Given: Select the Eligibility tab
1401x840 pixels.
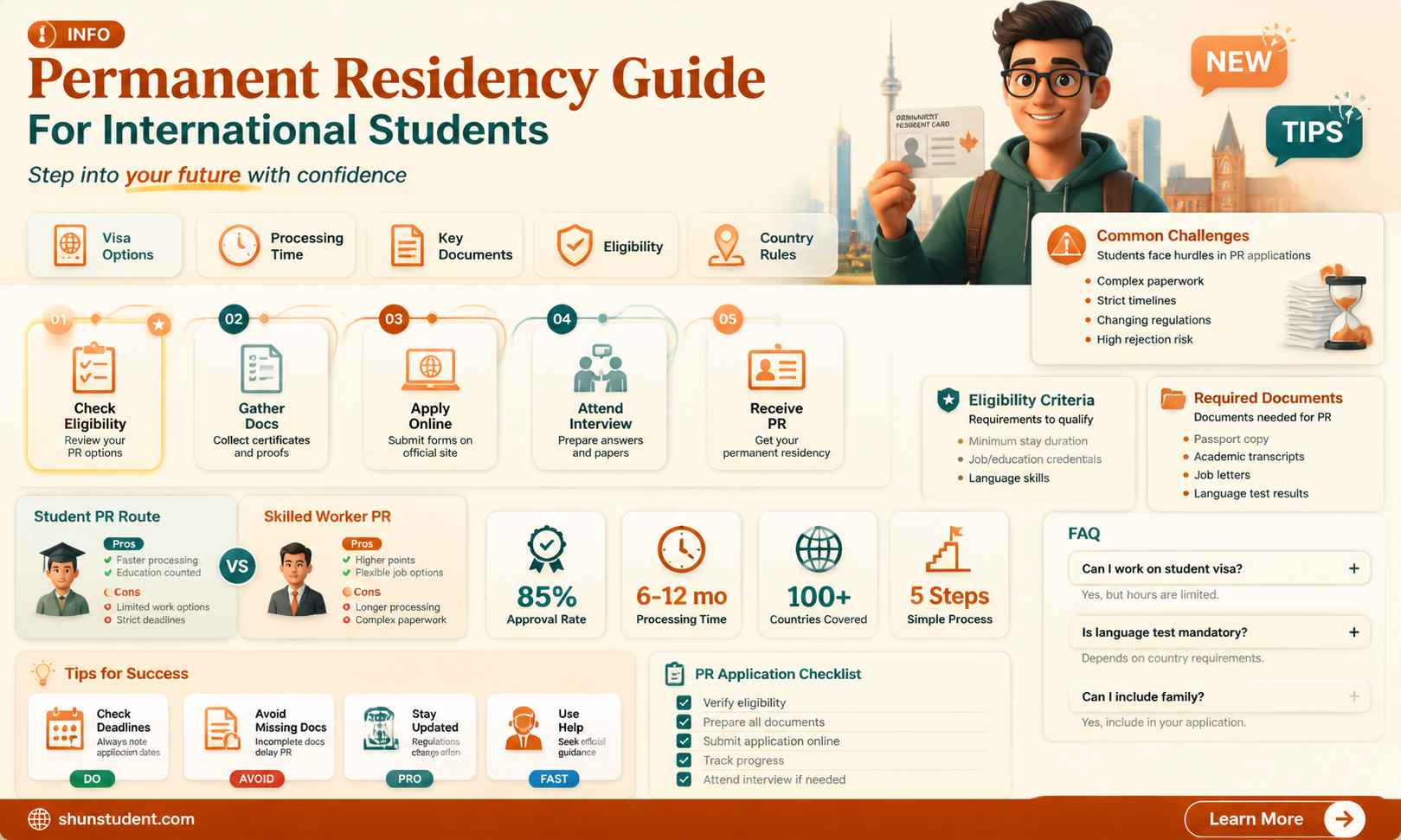Looking at the screenshot, I should pyautogui.click(x=607, y=246).
